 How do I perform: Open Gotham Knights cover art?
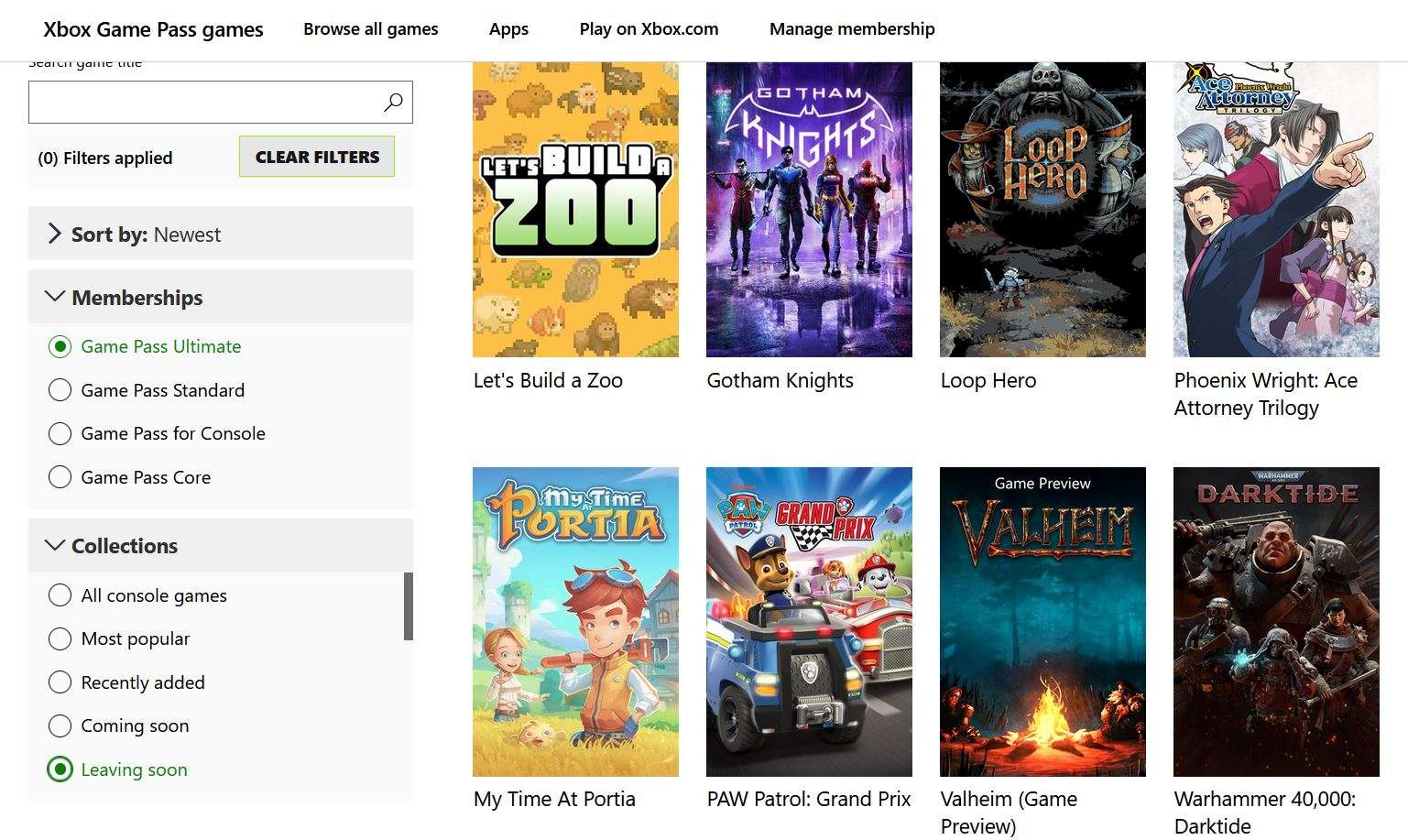click(x=809, y=210)
